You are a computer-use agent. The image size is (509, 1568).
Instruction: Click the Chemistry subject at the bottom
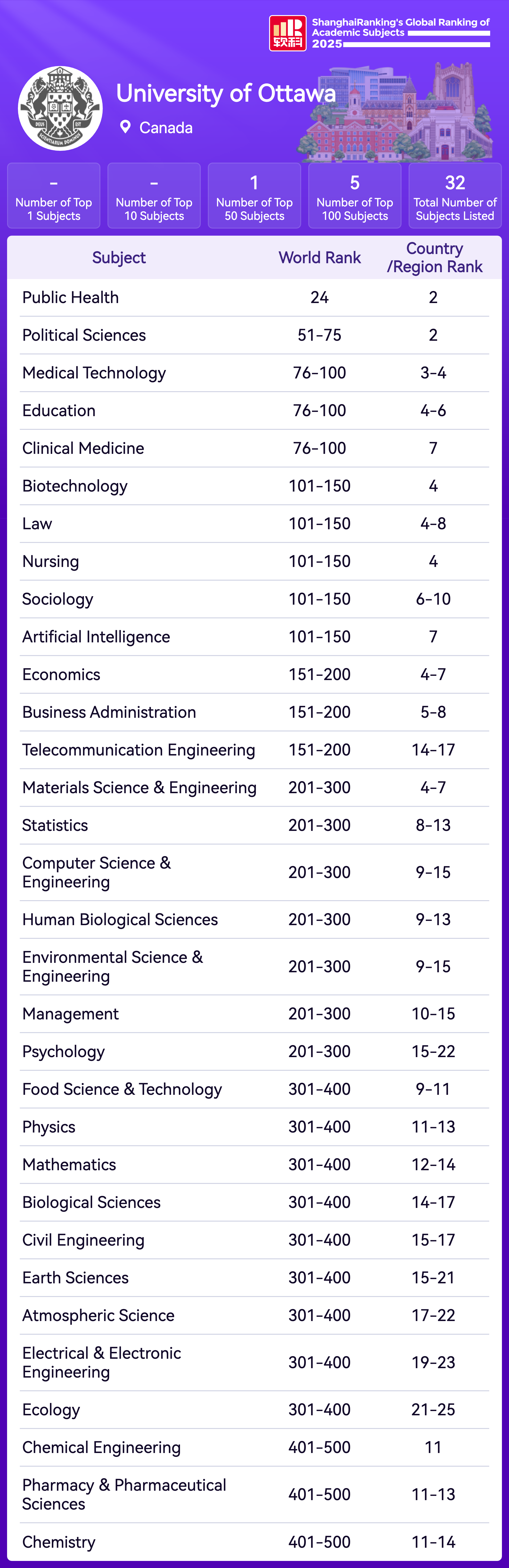[59, 1542]
